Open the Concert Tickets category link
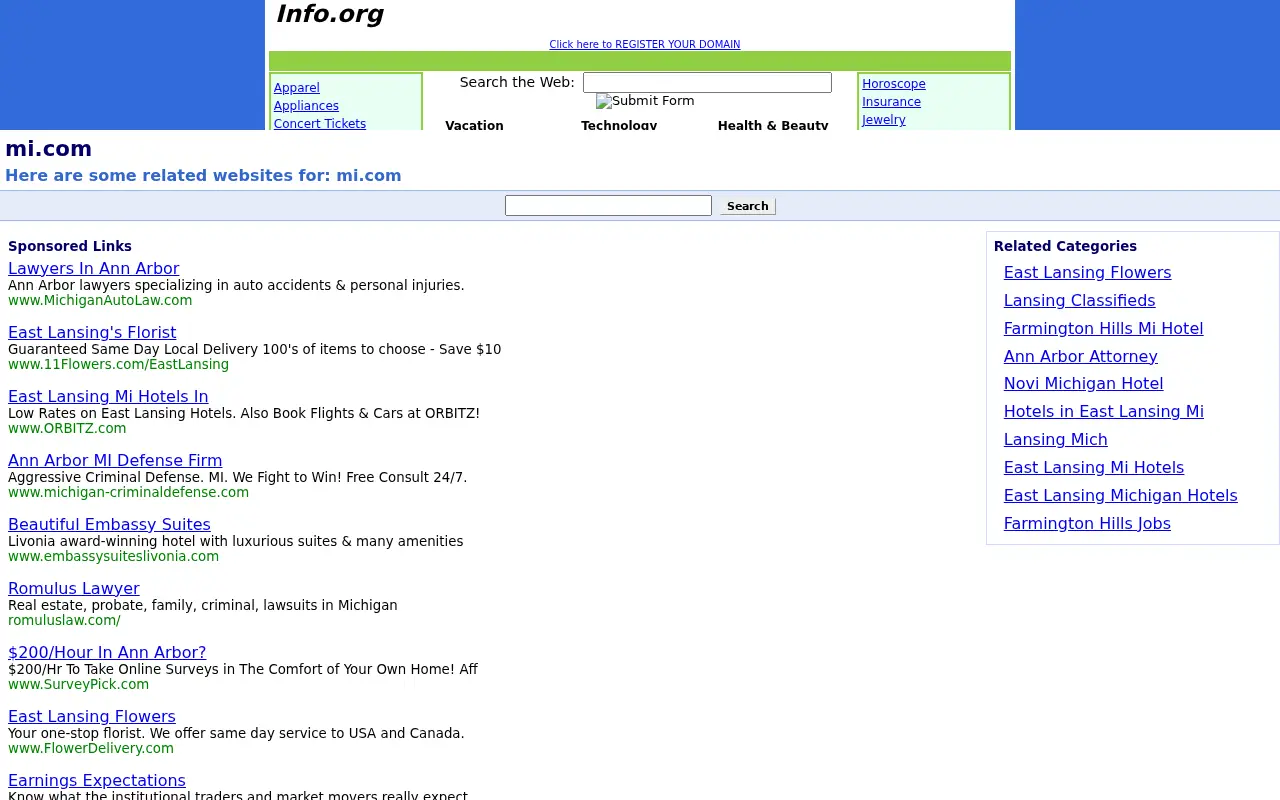This screenshot has height=800, width=1280. click(320, 124)
